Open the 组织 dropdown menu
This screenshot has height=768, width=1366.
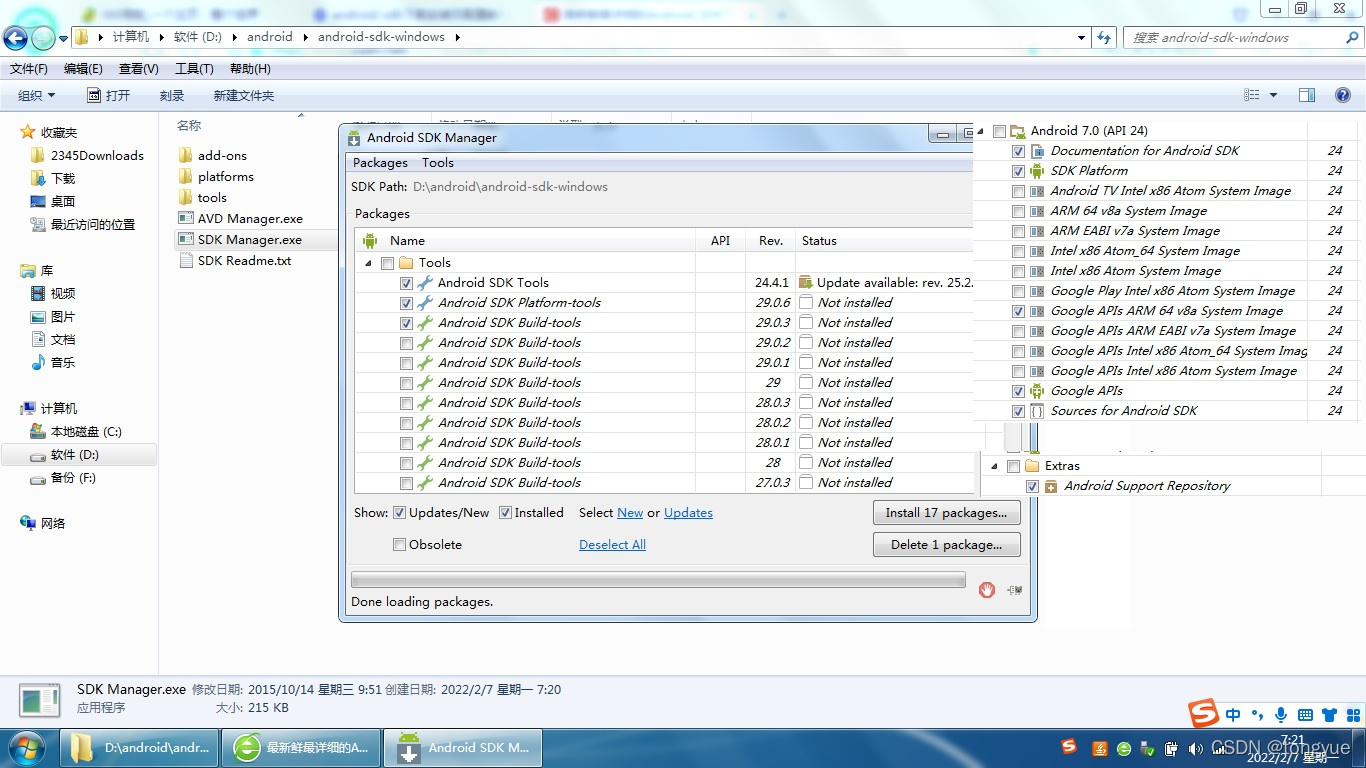[37, 95]
